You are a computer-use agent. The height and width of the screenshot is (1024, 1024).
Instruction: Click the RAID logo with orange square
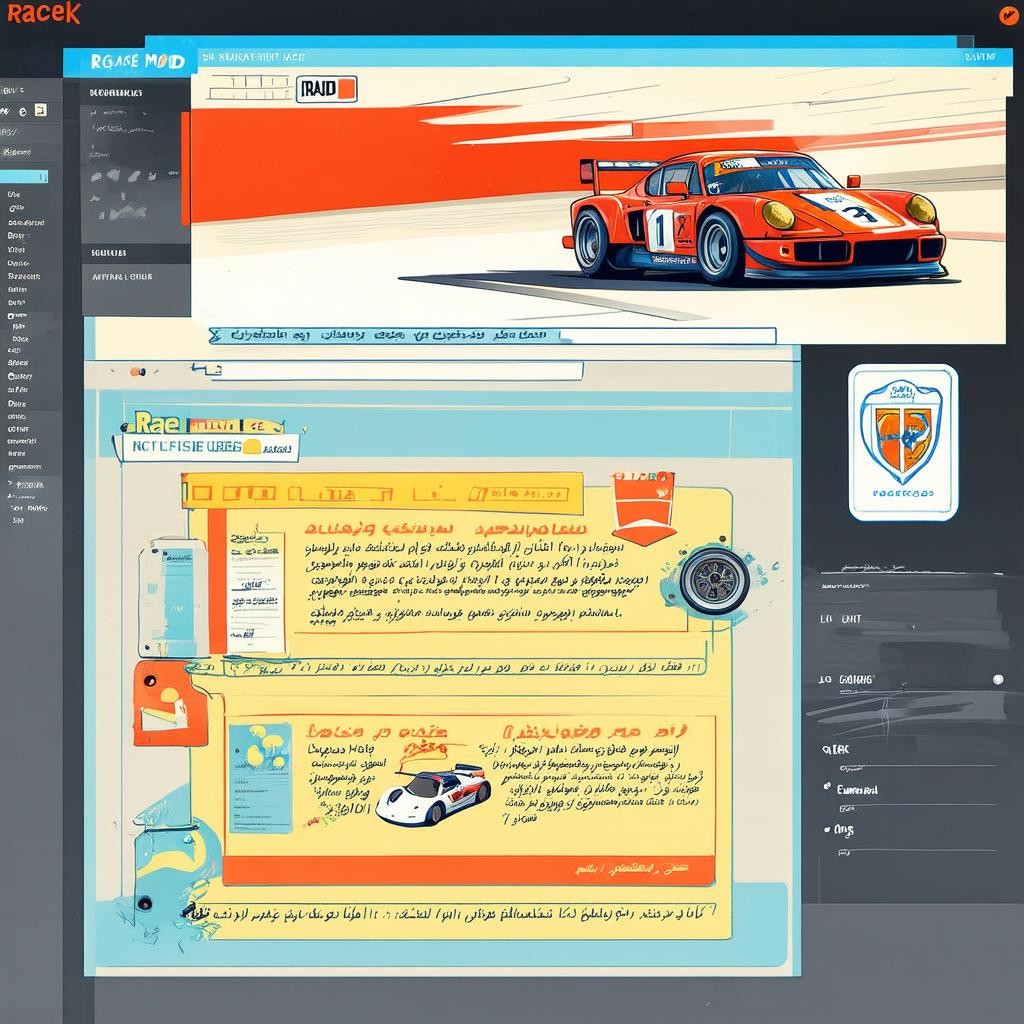[x=327, y=89]
